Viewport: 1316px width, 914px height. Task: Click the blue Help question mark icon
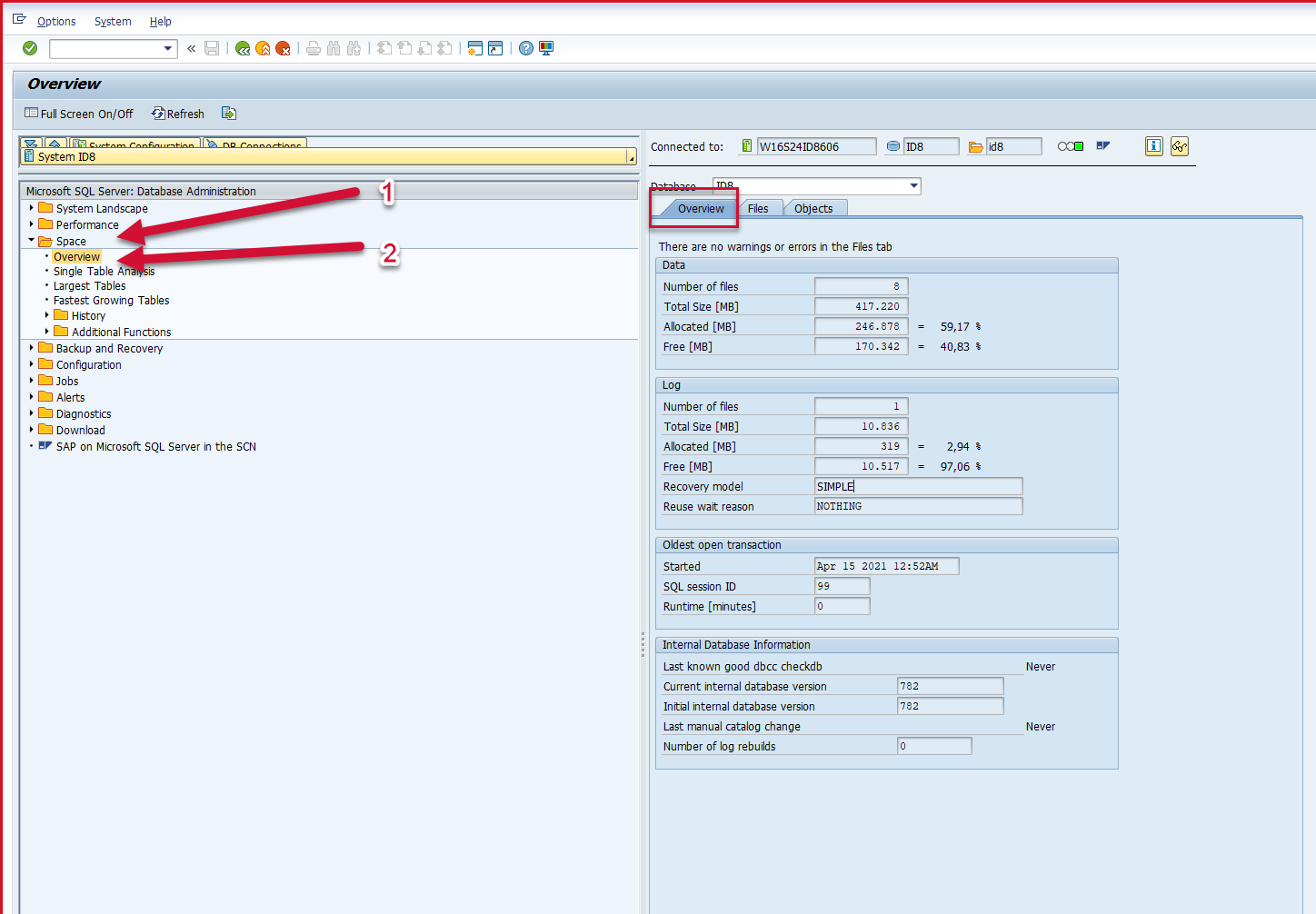[526, 48]
